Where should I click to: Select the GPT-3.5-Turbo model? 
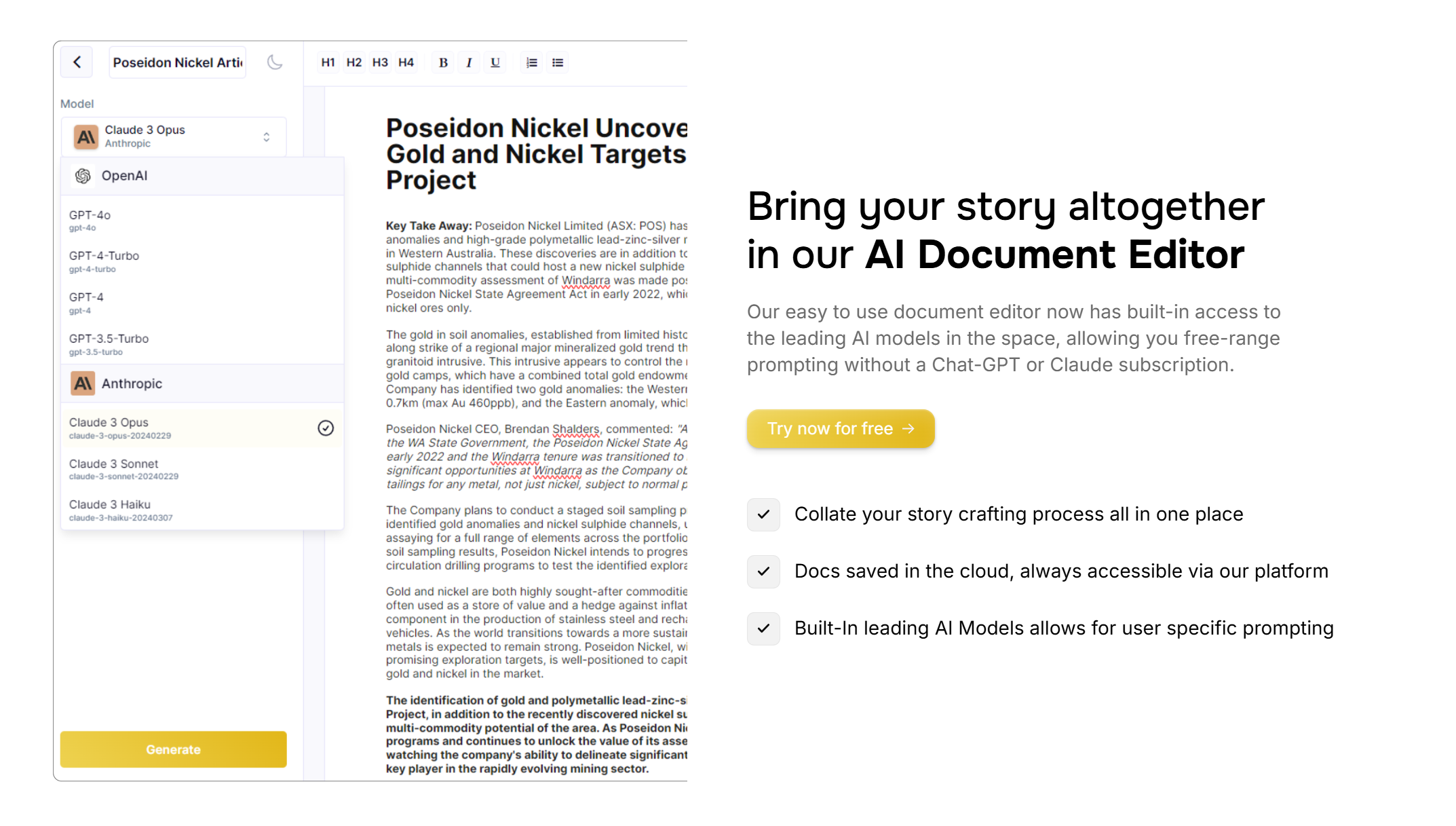pos(202,344)
